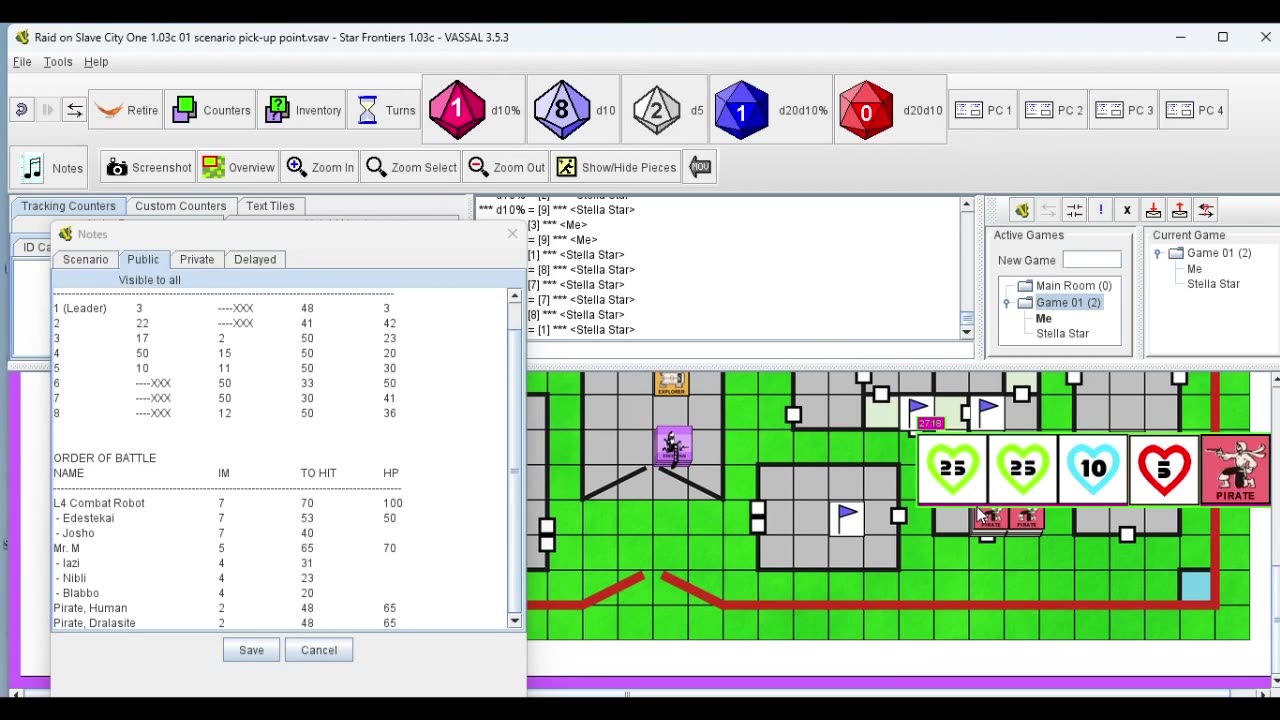Save the notes

point(251,650)
